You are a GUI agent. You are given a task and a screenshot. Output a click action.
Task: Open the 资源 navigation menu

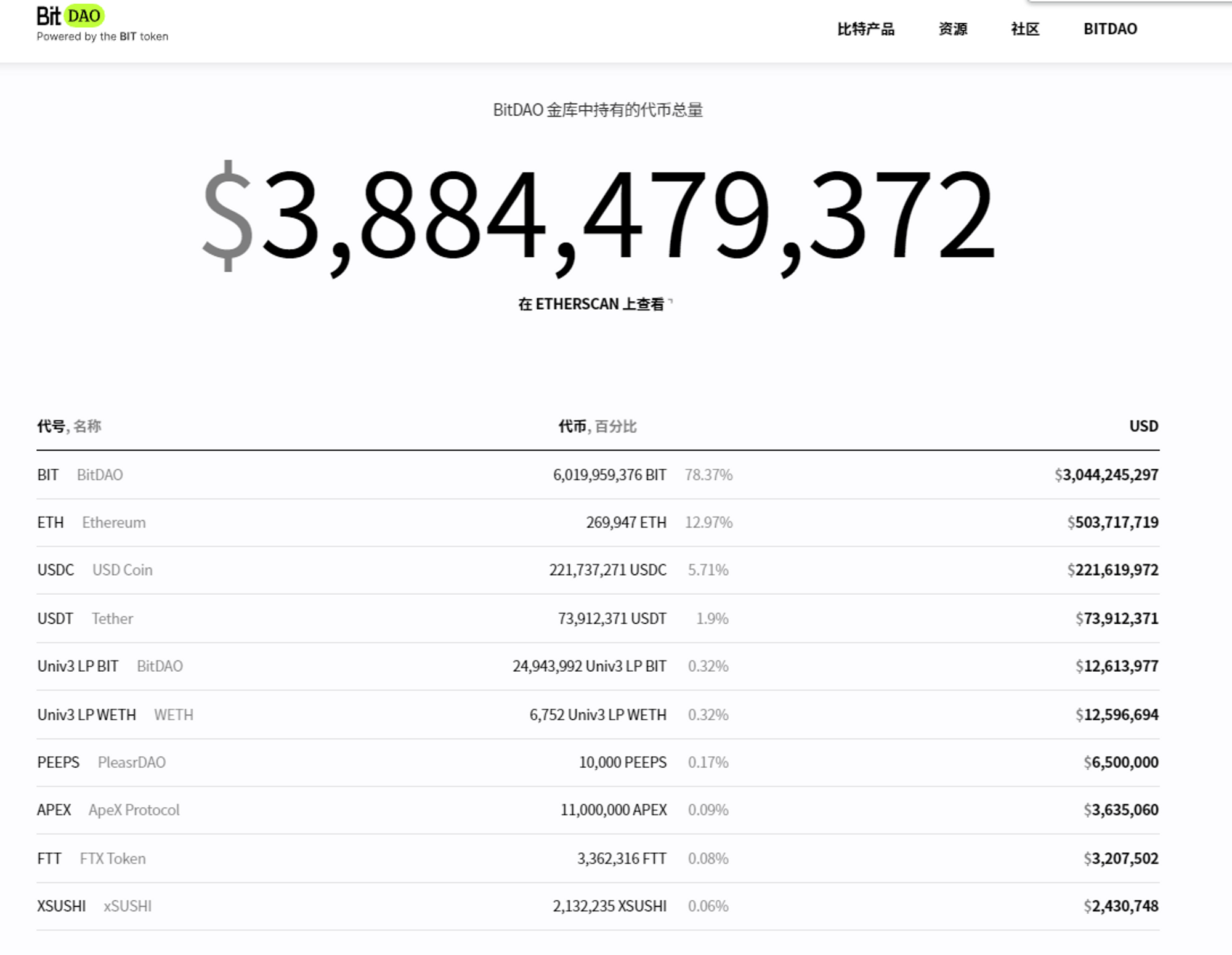[x=953, y=29]
